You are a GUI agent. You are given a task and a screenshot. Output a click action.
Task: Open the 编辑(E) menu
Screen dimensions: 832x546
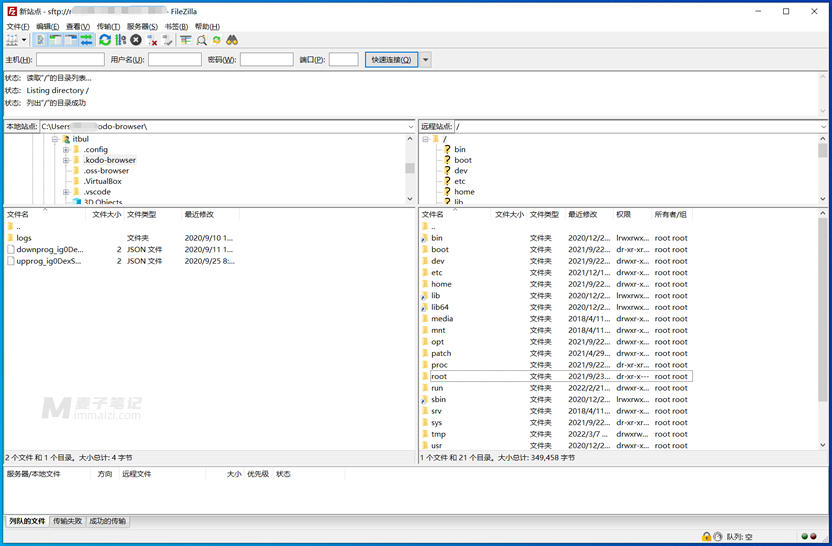[x=47, y=27]
